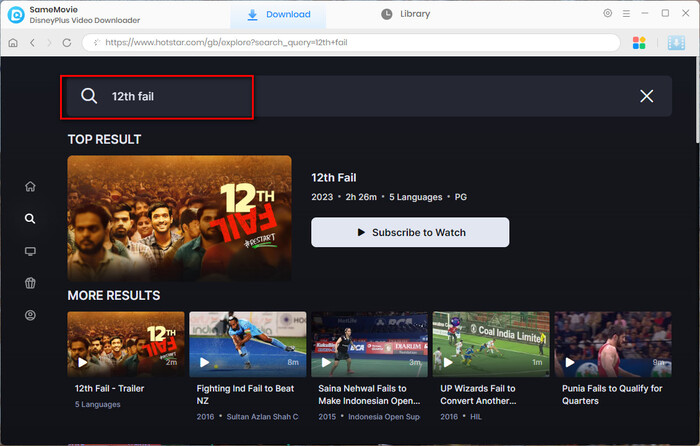This screenshot has height=446, width=700.
Task: Open Hotstar sidebar profile icon
Action: click(x=30, y=315)
